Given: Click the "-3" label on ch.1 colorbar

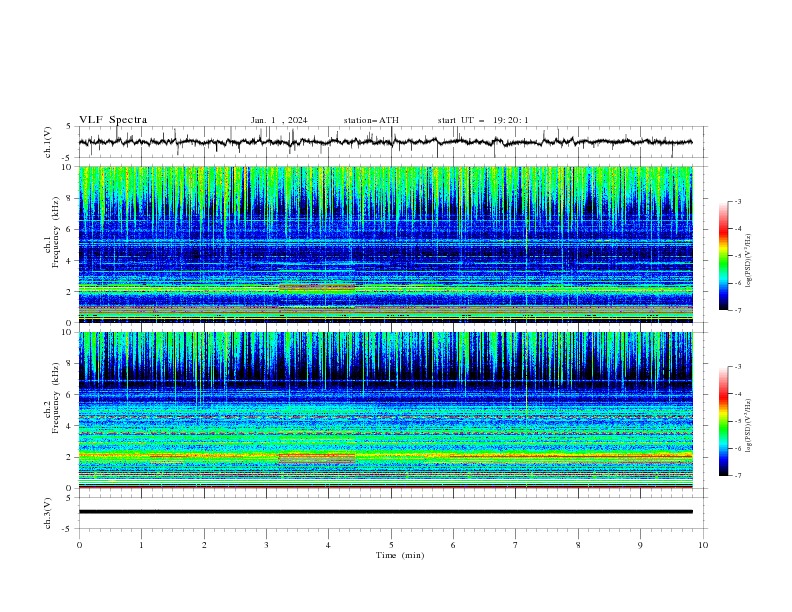Looking at the screenshot, I should [737, 201].
